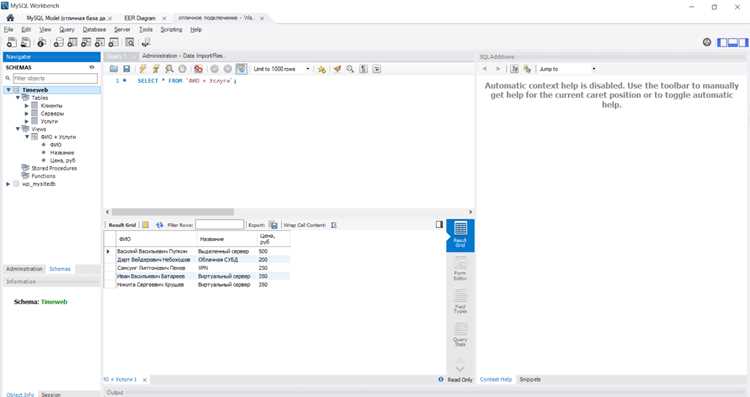Expand the wp_mysitedb schema node
Viewport: 750px width, 397px height.
click(x=8, y=184)
